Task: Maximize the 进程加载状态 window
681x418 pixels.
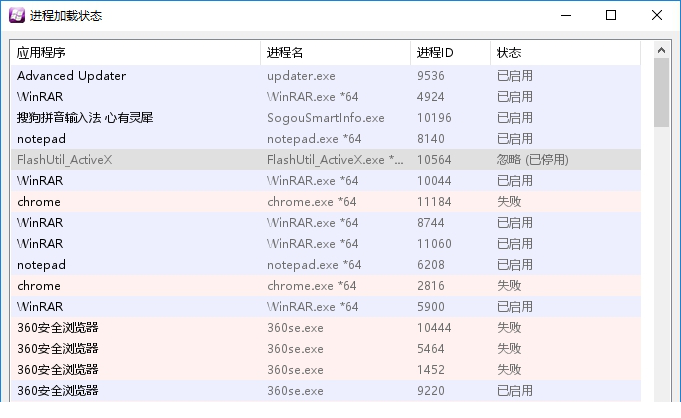Action: 611,15
